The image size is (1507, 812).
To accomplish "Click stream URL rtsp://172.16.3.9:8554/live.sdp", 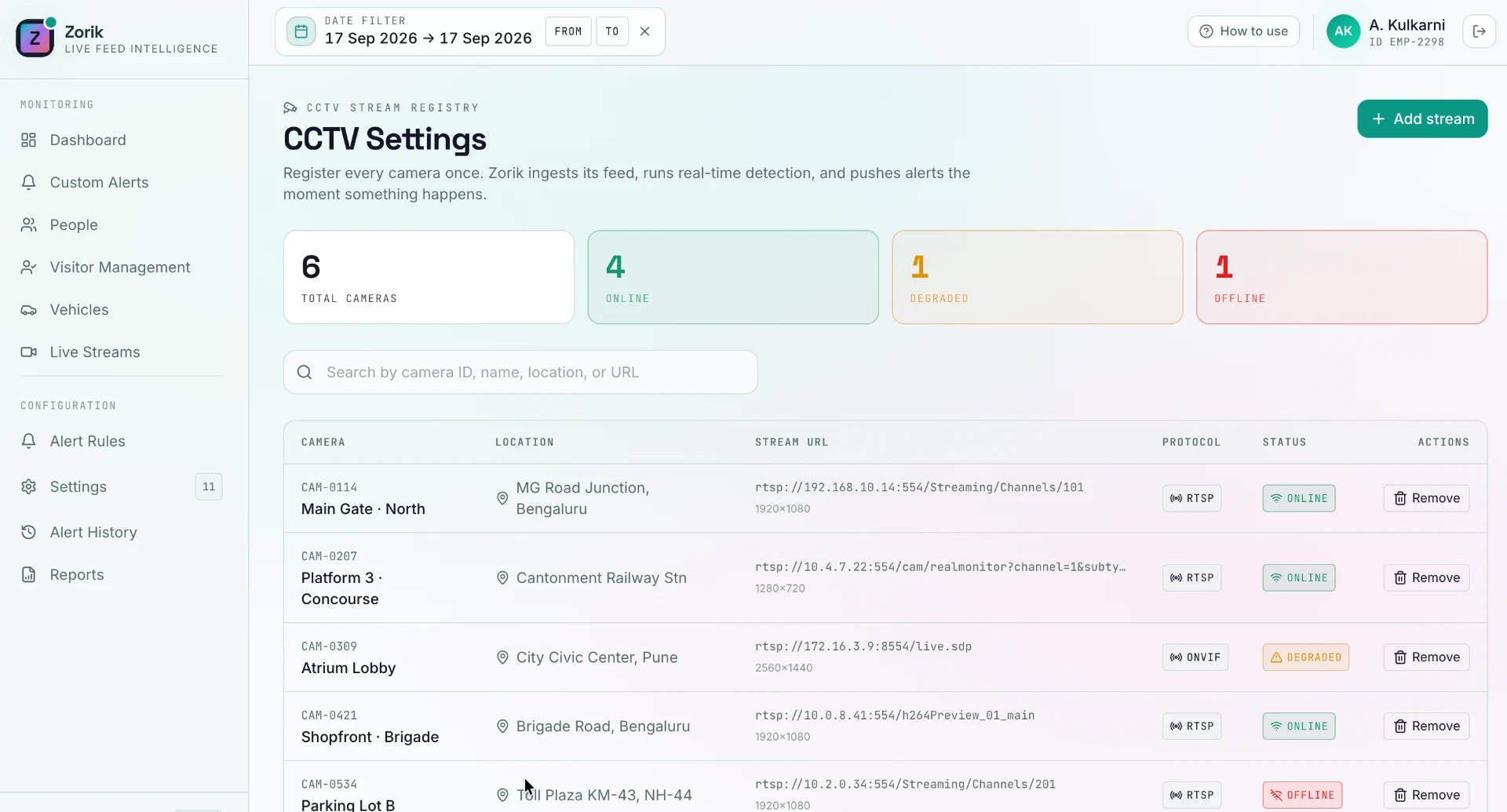I will (x=863, y=646).
